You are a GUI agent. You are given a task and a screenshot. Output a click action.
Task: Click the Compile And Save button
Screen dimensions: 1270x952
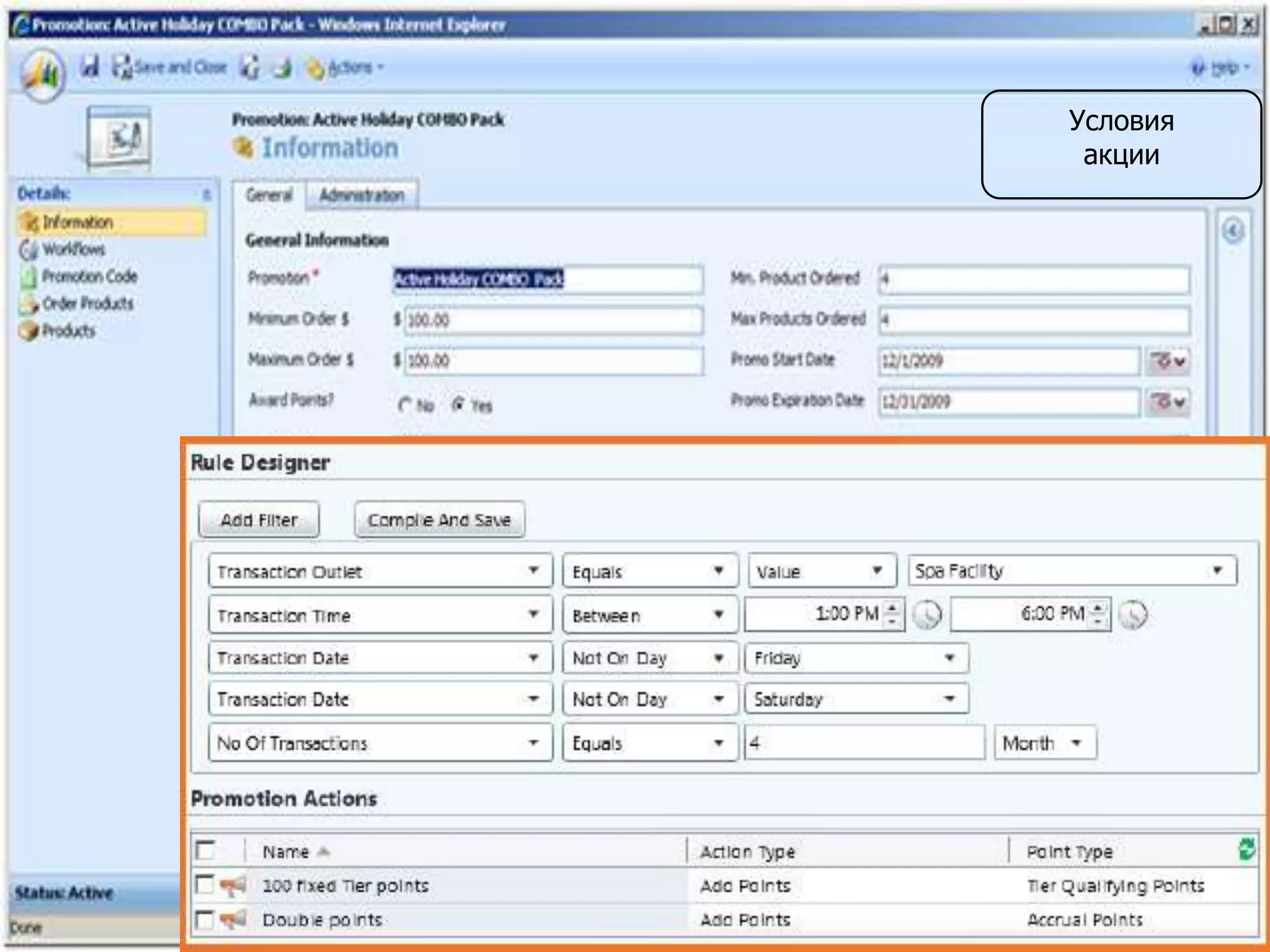(x=439, y=519)
